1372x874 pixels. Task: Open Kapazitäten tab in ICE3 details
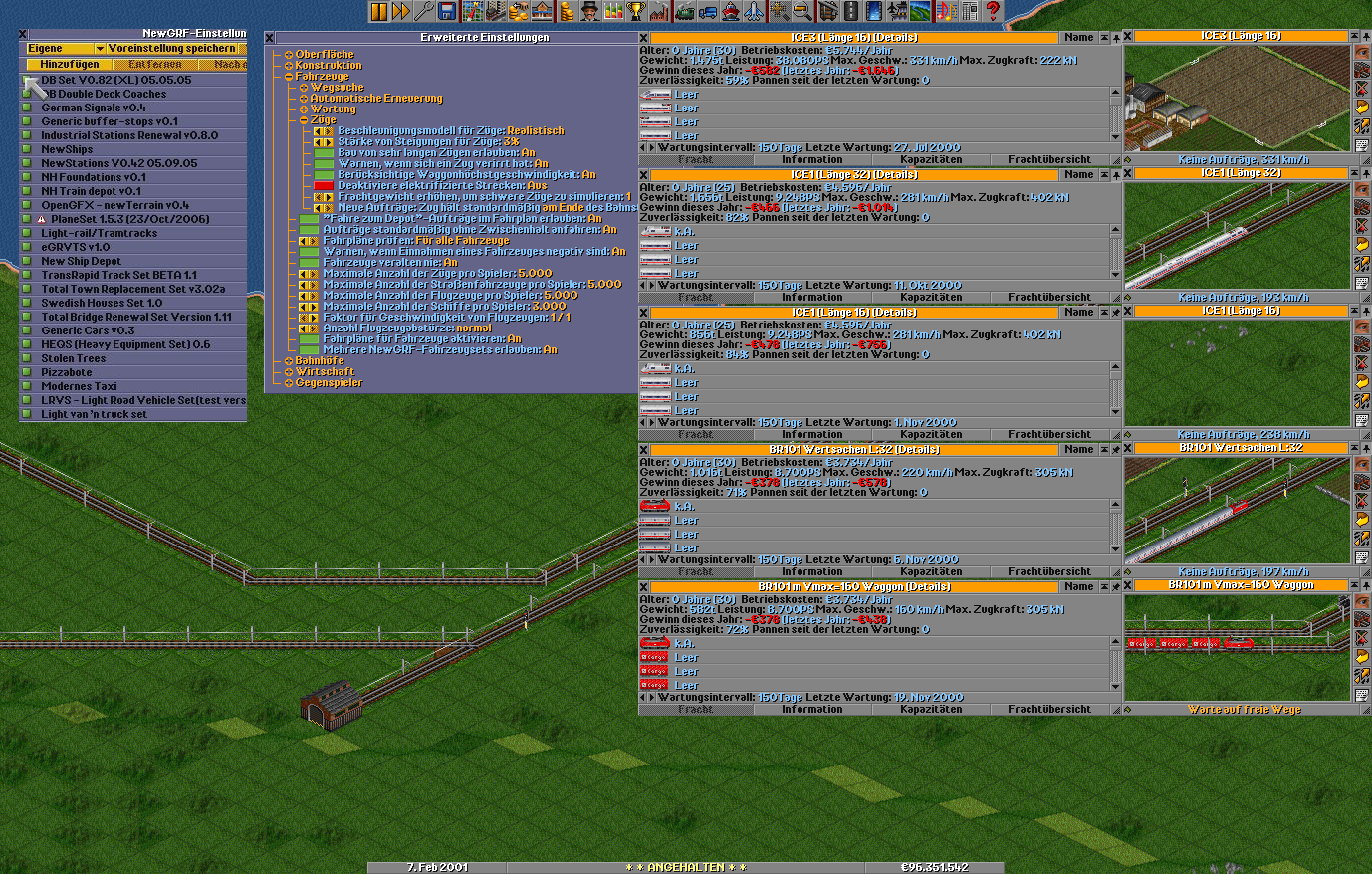(x=931, y=159)
